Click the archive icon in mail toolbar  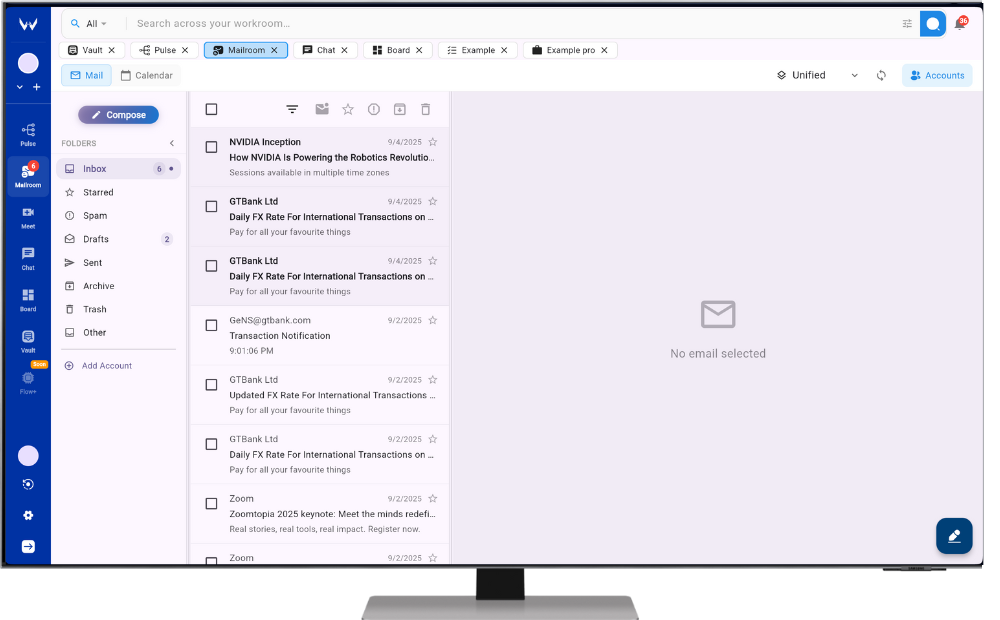point(399,110)
